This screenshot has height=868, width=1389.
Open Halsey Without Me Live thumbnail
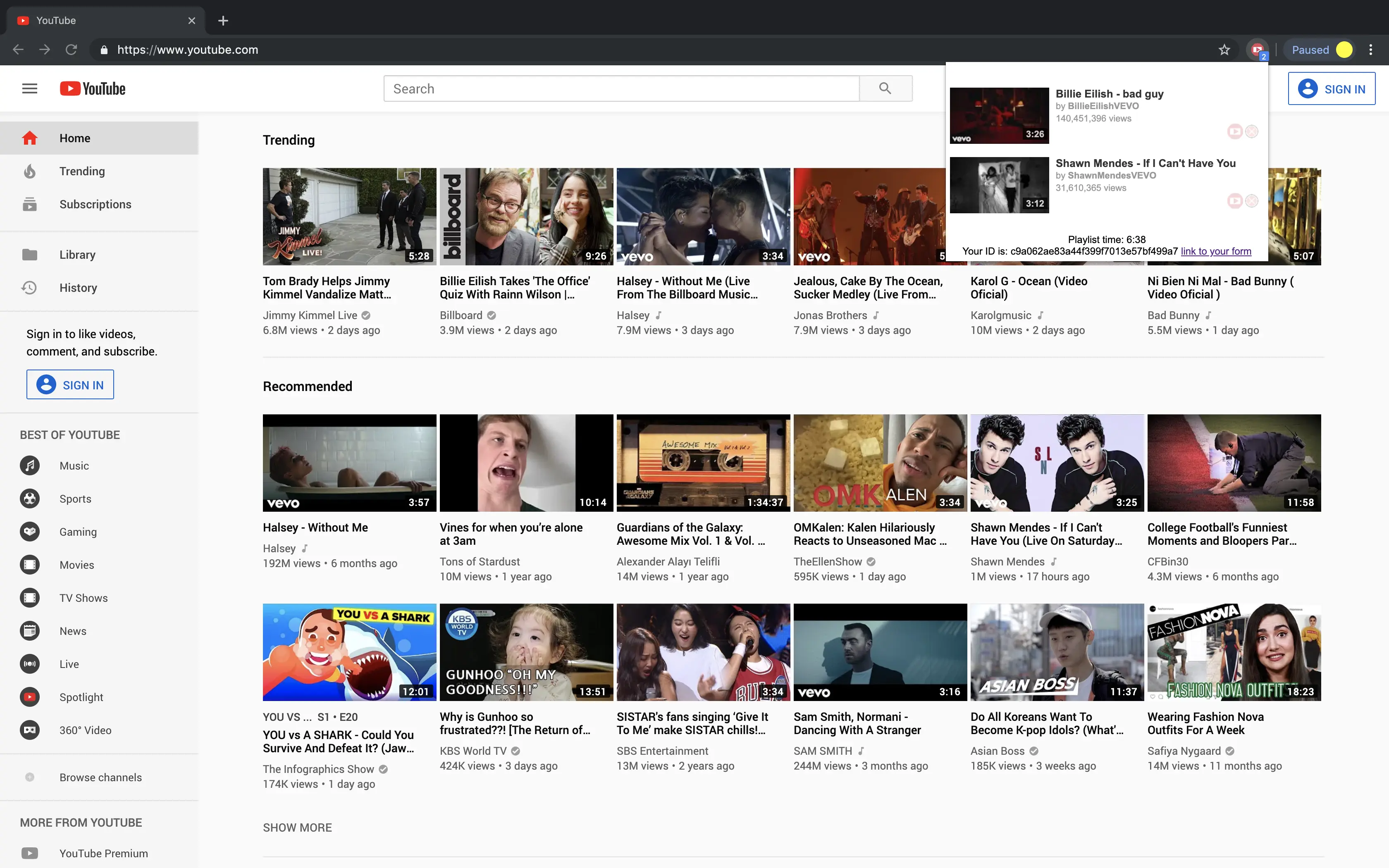703,217
